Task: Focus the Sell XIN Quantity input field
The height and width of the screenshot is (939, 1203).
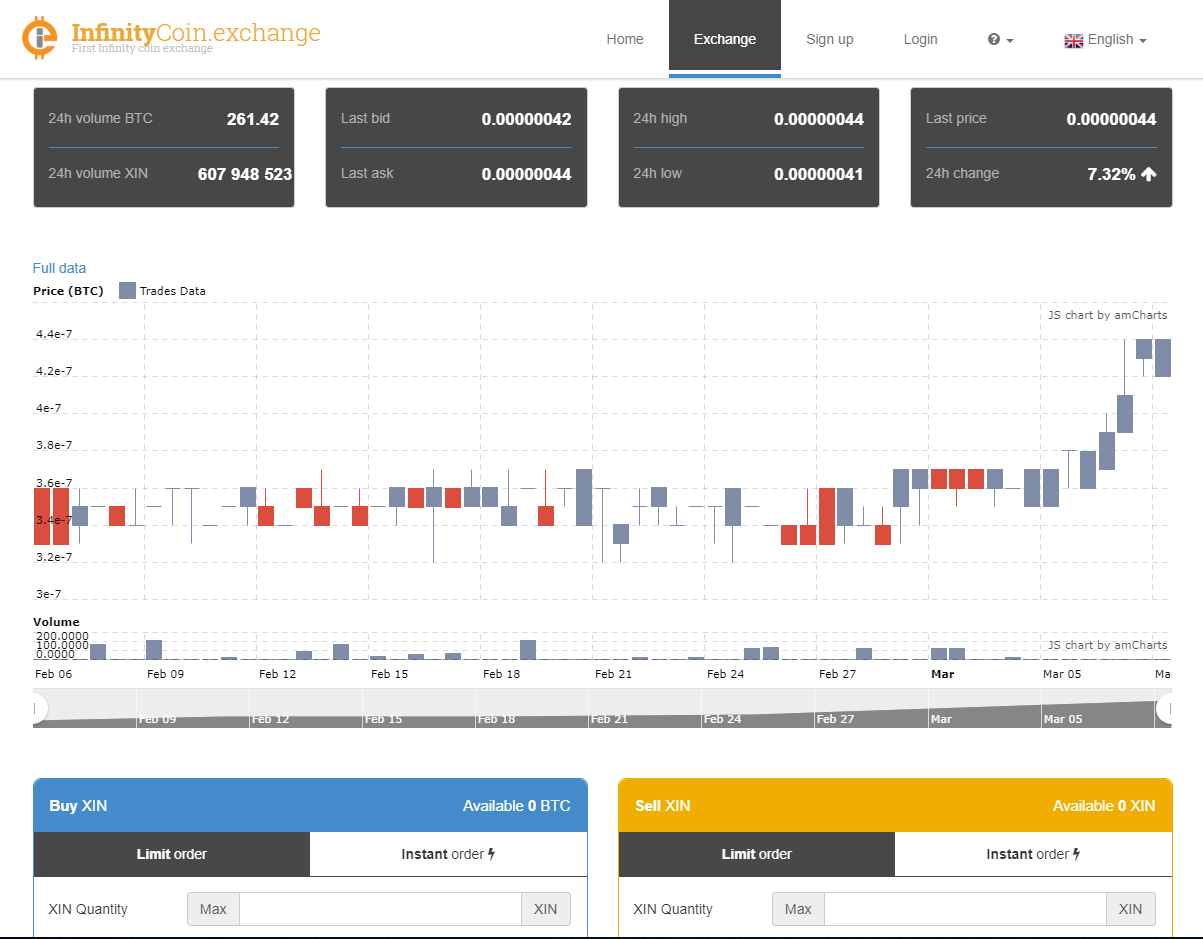Action: point(965,909)
